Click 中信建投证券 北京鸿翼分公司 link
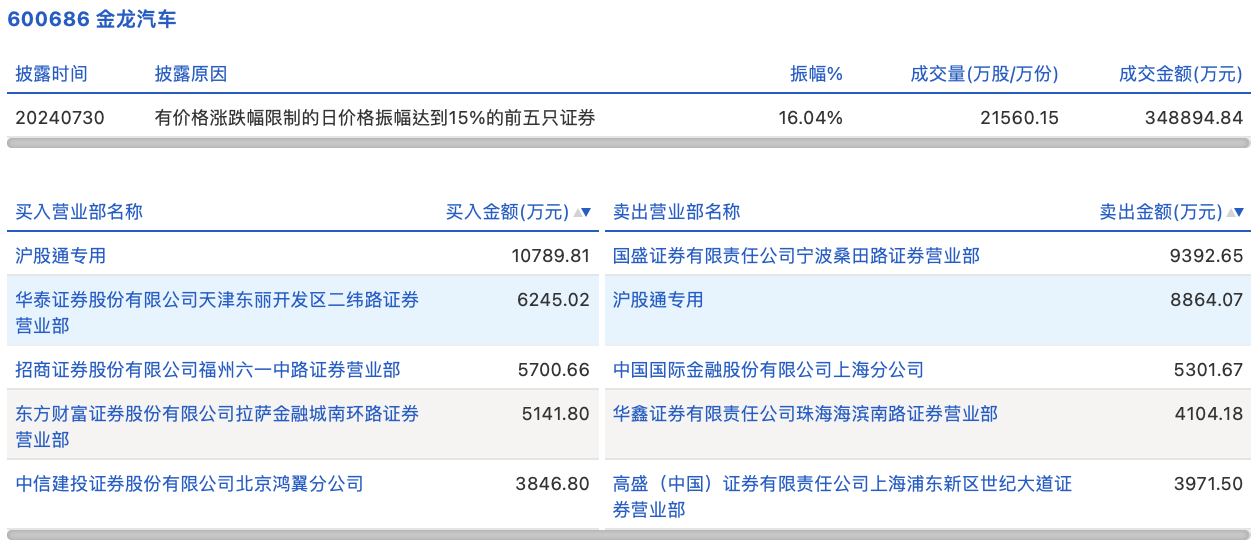 point(190,484)
